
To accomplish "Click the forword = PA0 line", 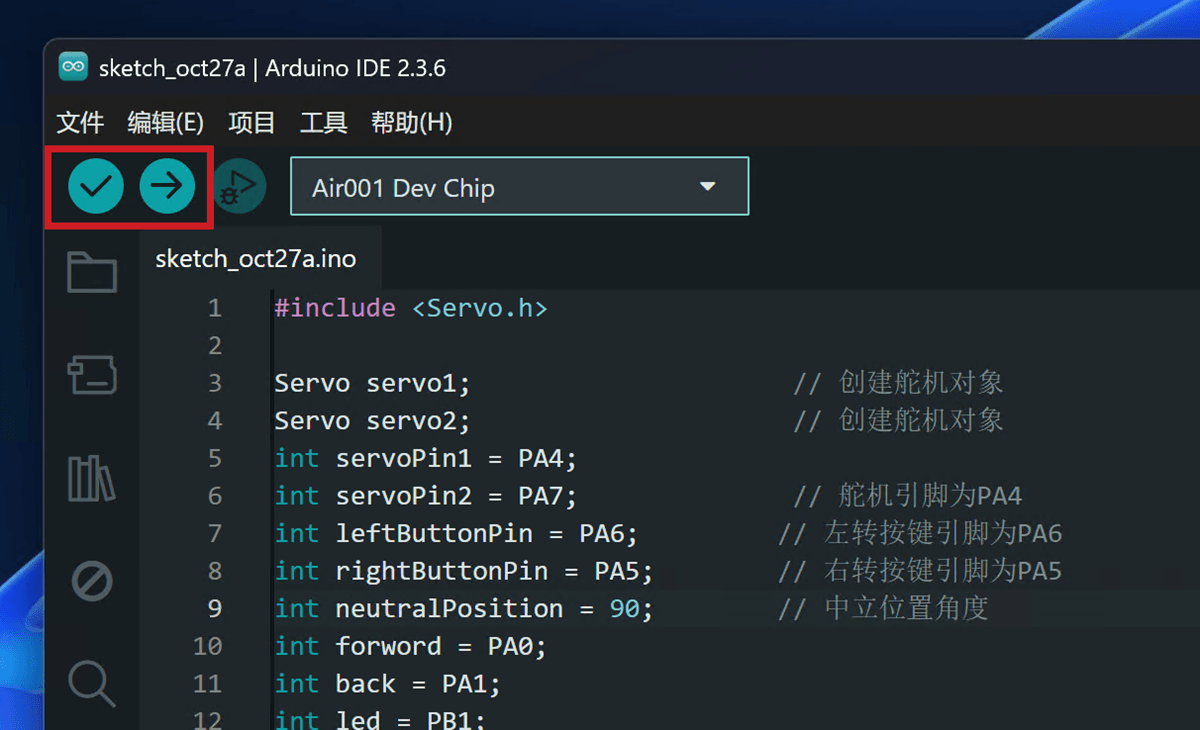I will coord(411,646).
